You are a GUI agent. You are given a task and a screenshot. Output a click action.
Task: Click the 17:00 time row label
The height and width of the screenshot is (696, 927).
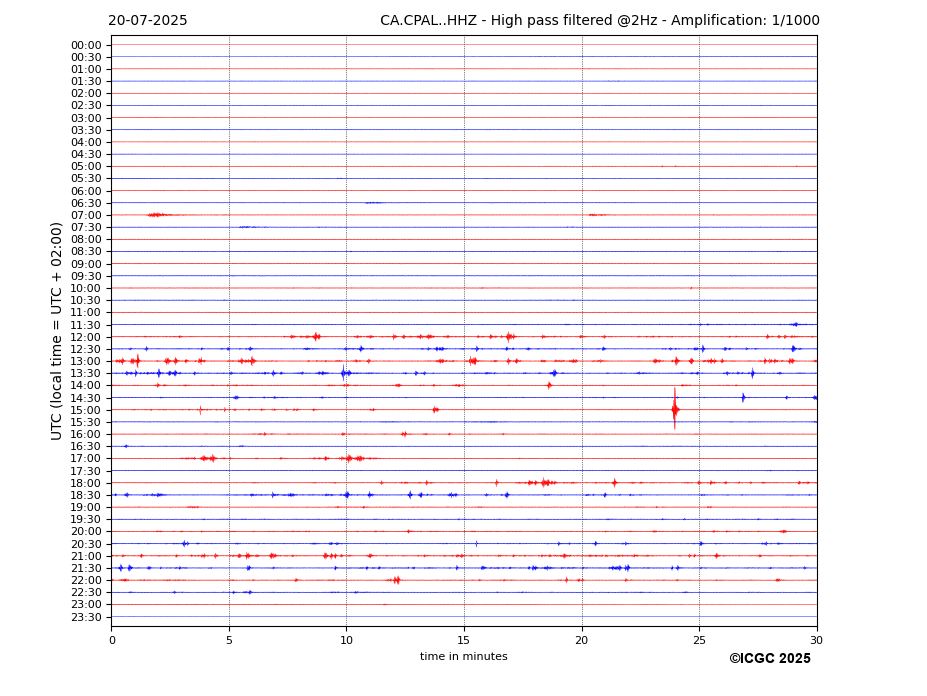click(x=86, y=458)
